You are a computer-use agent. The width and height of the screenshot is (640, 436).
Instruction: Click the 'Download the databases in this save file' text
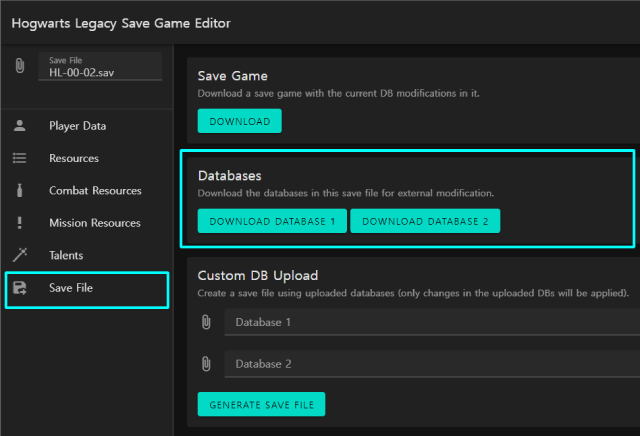pos(346,193)
